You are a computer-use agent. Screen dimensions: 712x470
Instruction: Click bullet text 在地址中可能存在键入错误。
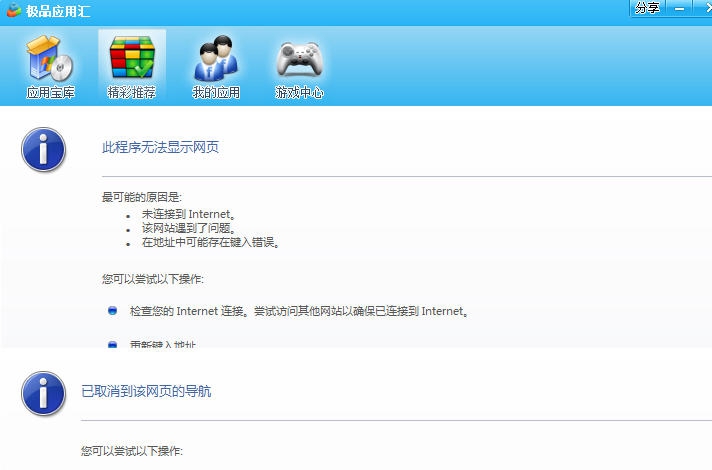click(211, 242)
